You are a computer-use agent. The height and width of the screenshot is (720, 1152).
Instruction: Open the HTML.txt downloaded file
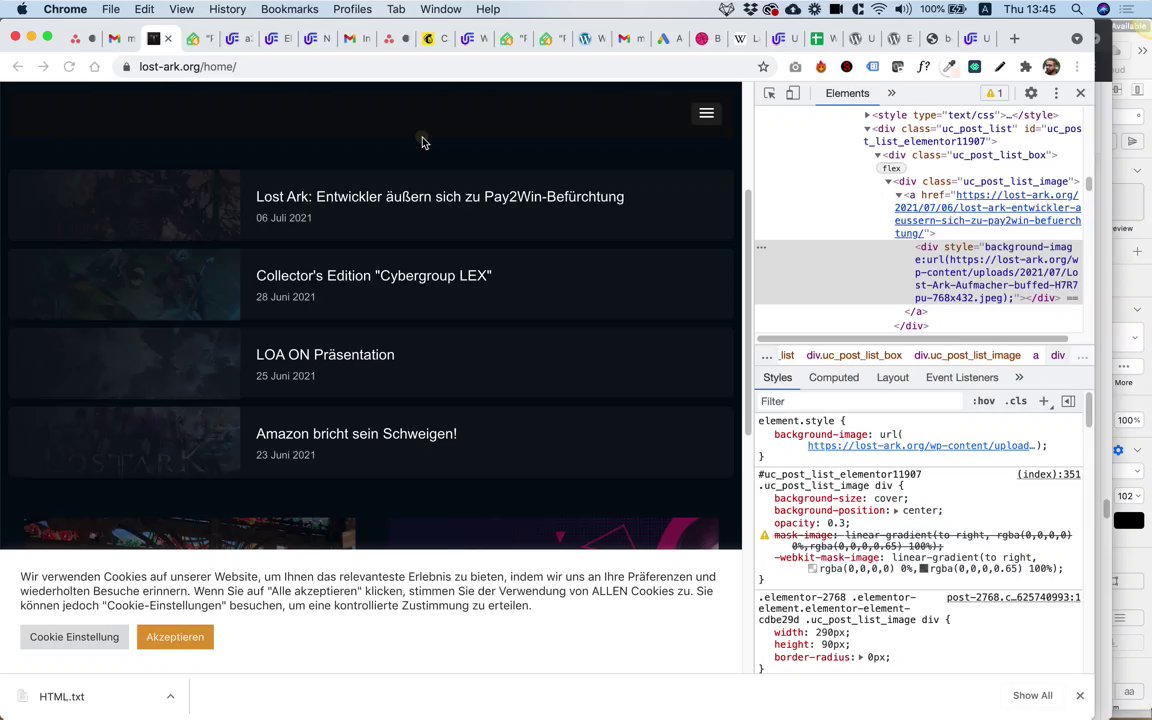pyautogui.click(x=62, y=696)
